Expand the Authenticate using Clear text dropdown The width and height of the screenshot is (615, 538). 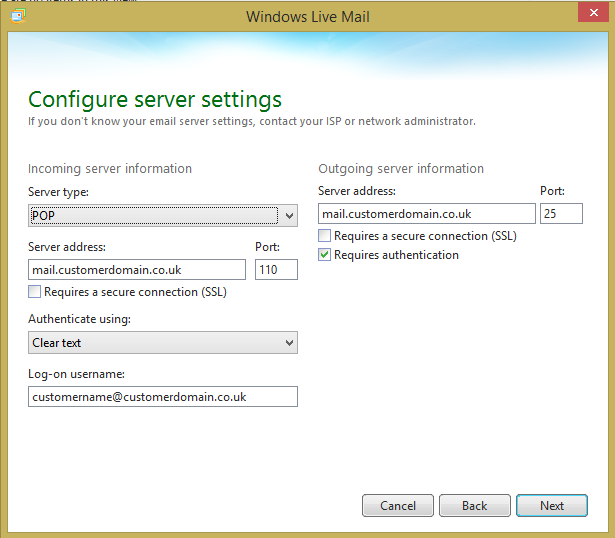point(163,343)
